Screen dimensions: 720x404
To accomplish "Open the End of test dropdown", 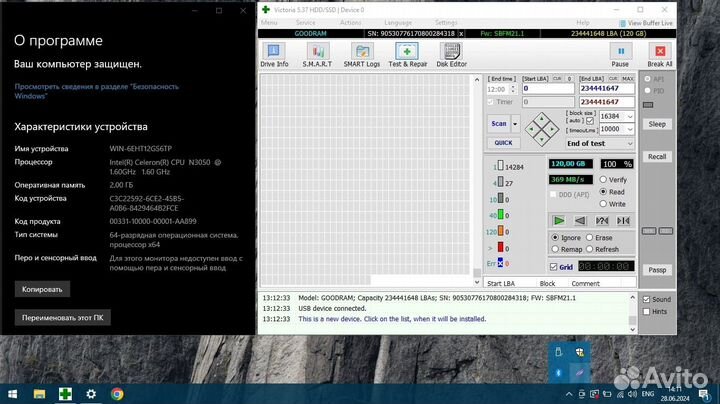I will point(600,144).
